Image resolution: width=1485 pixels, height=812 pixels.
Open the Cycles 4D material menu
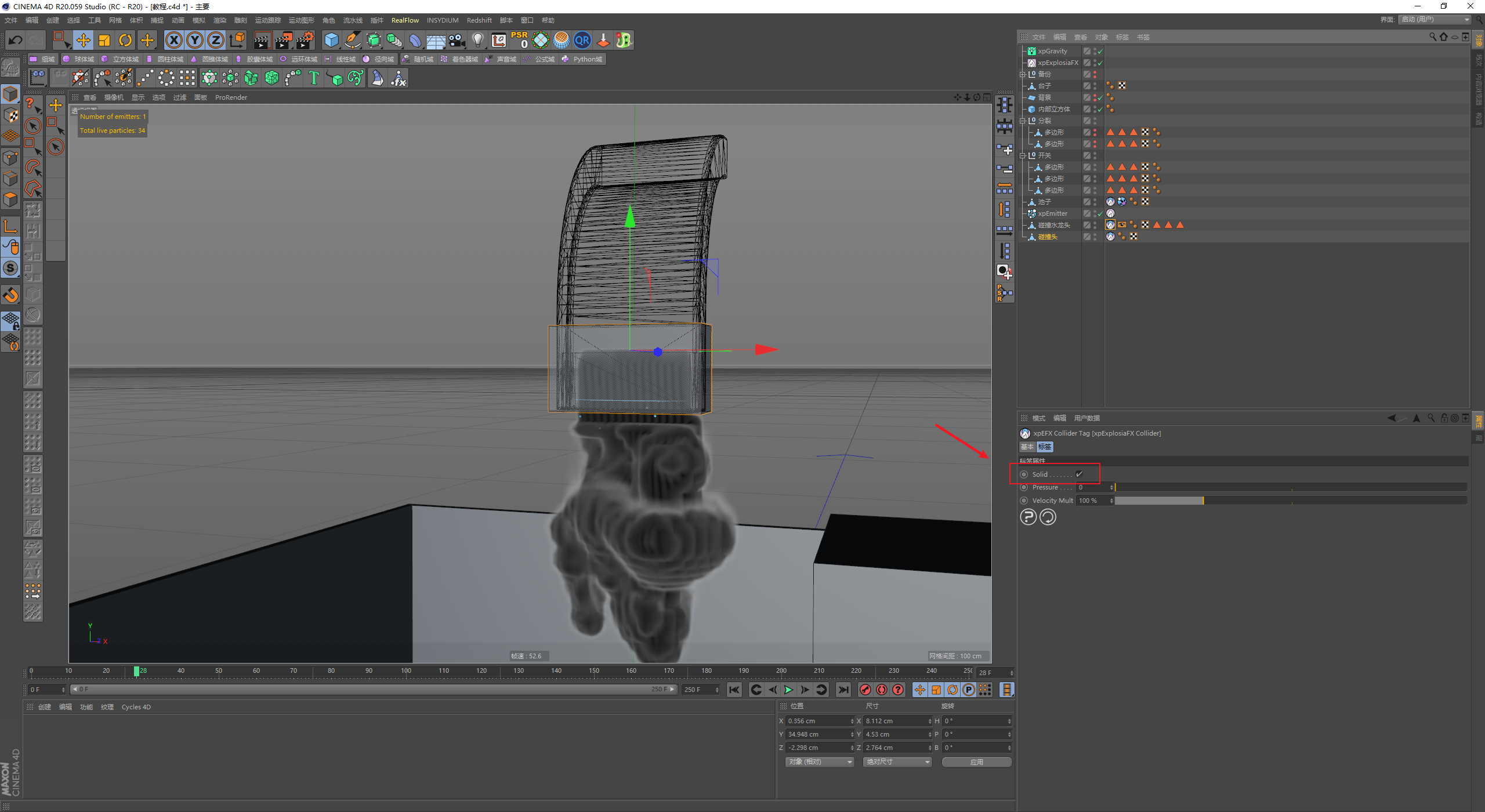tap(136, 707)
